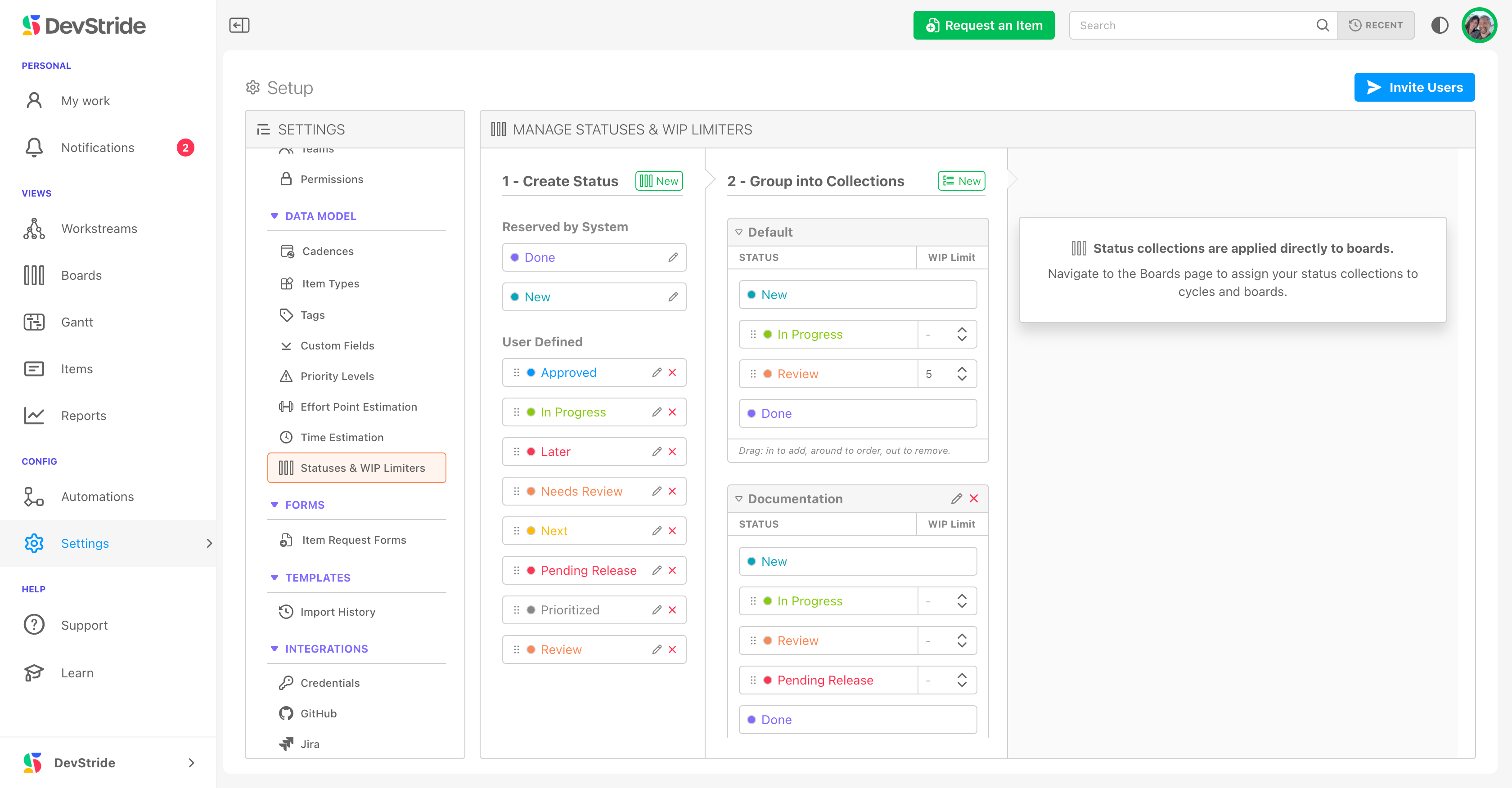Edit the Documentation collection name pencil
This screenshot has width=1512, height=788.
pyautogui.click(x=956, y=499)
